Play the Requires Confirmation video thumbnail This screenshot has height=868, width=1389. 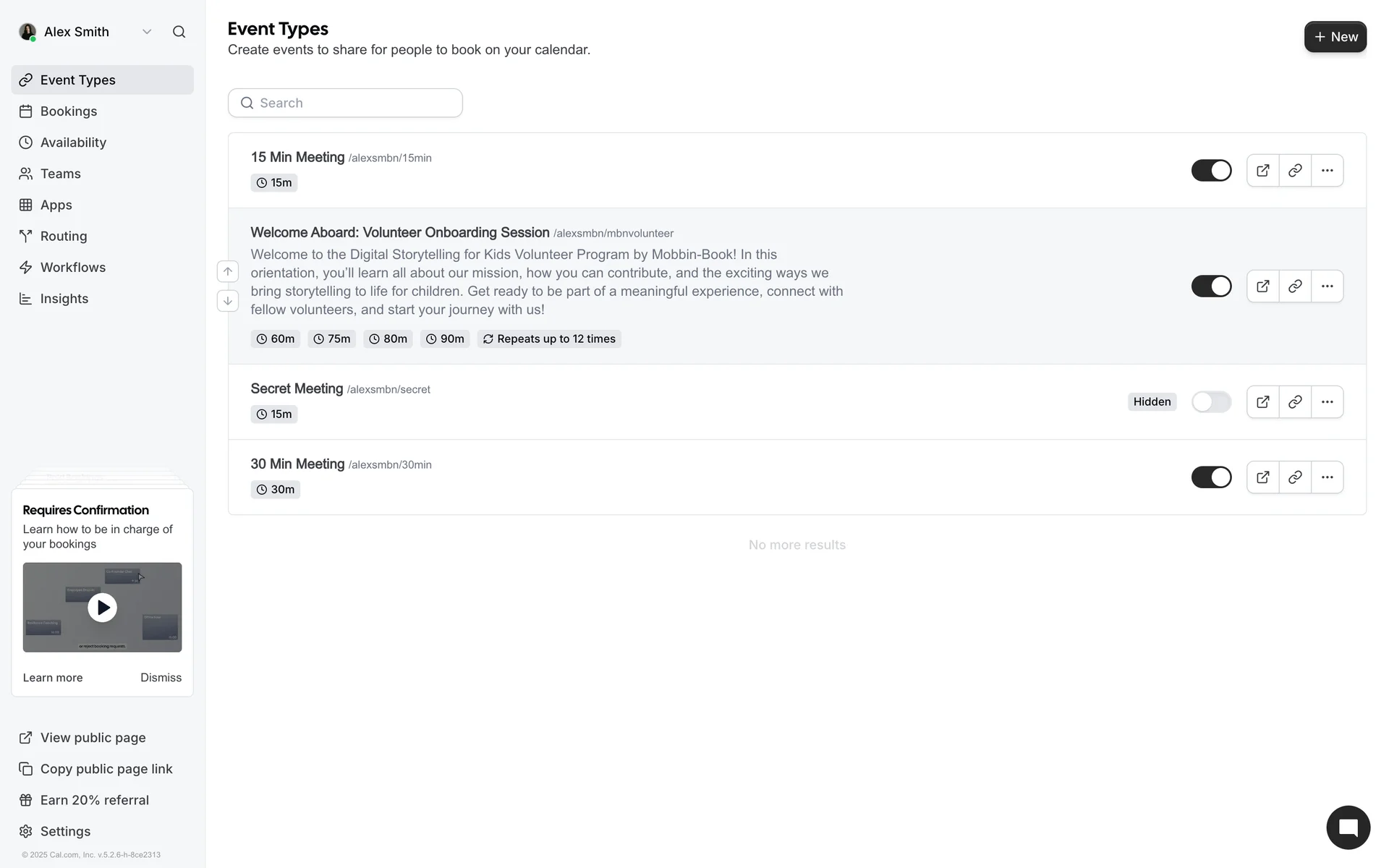pos(102,608)
